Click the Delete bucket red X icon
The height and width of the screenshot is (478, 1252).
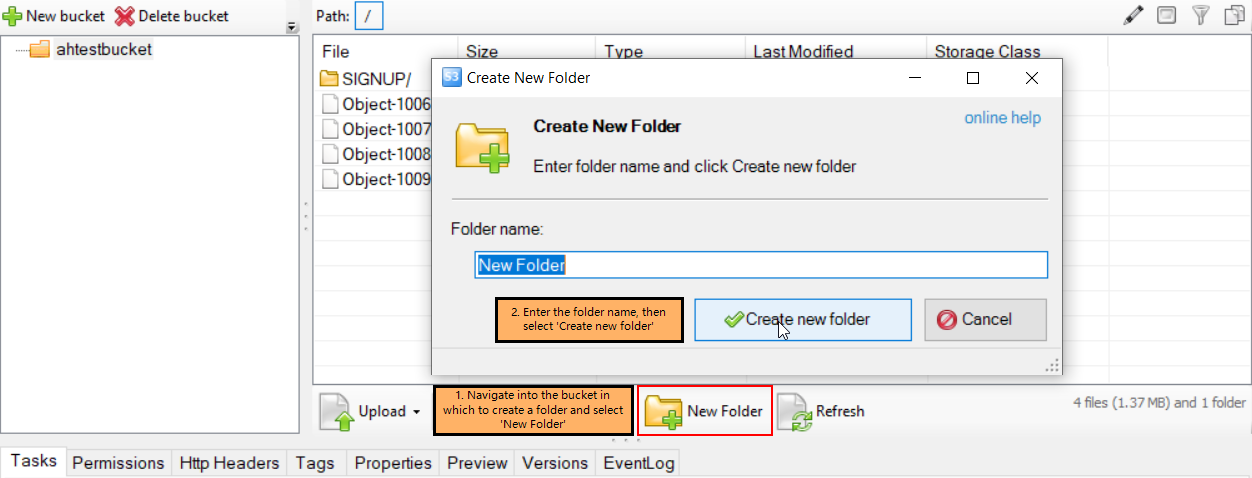(x=124, y=16)
